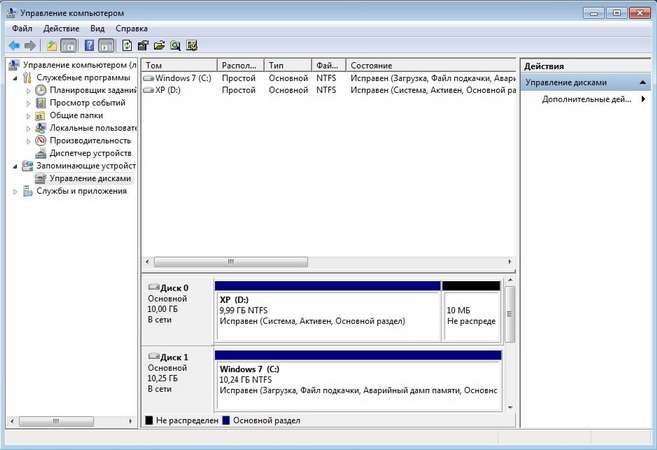This screenshot has height=450, width=657.
Task: Click the Локальные пользователи icon
Action: [x=41, y=128]
